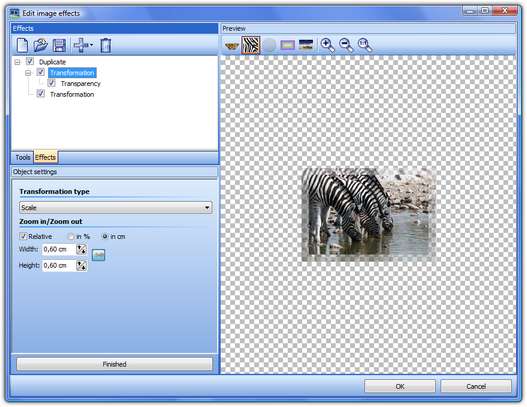Image resolution: width=527 pixels, height=407 pixels.
Task: Select the Duplicate tree item
Action: (x=52, y=62)
